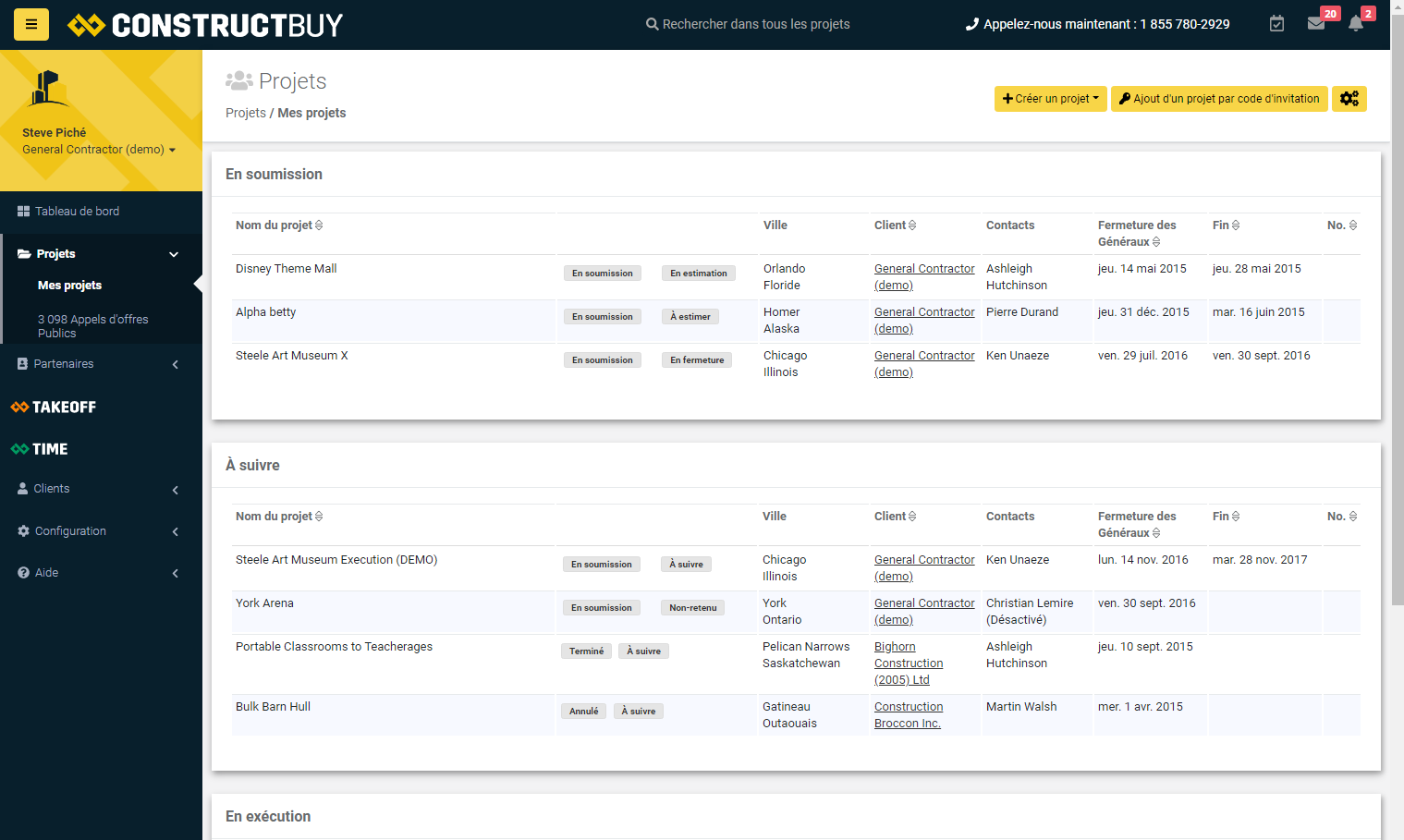Sort En soumission table by Client
Image resolution: width=1404 pixels, height=840 pixels.
click(895, 225)
